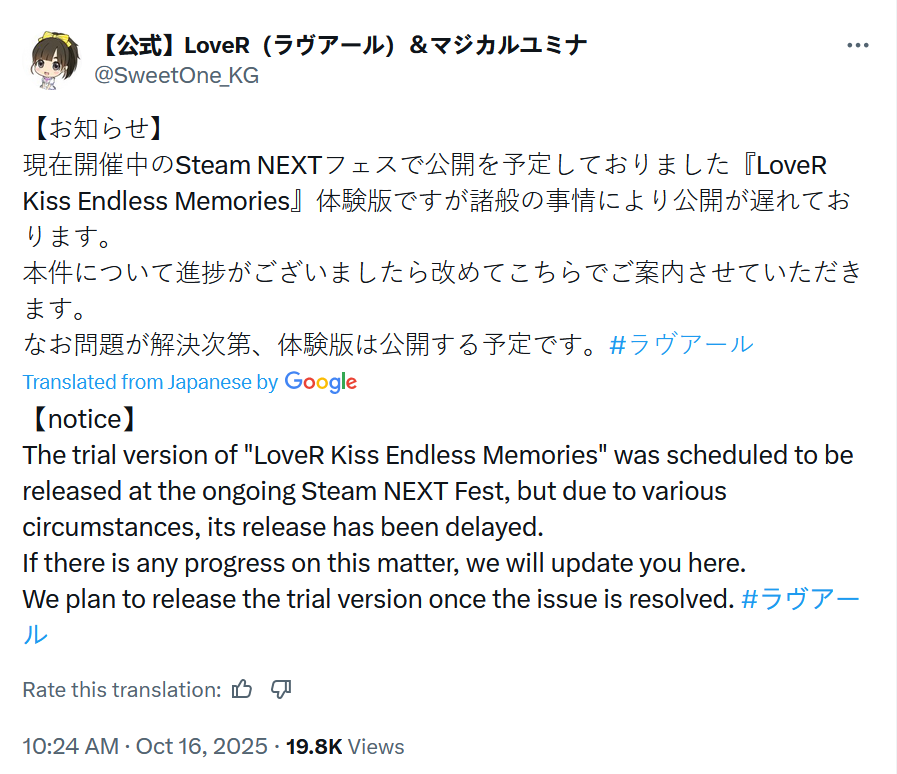
Task: Open the tweet's three-dot More menu
Action: pos(857,45)
